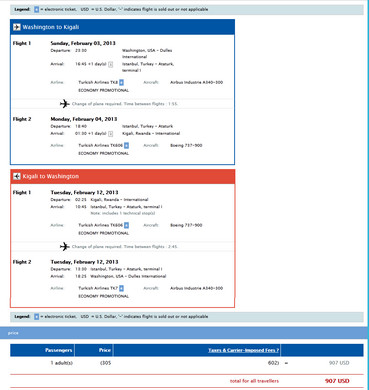
Task: Click the Passengers column header
Action: [x=59, y=350]
